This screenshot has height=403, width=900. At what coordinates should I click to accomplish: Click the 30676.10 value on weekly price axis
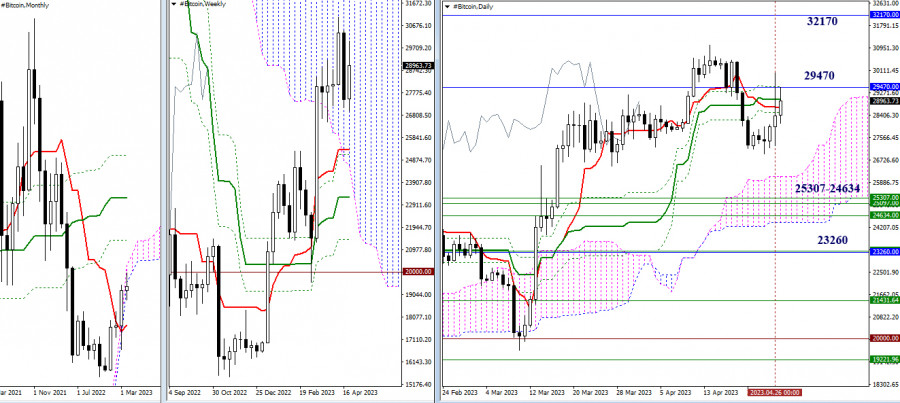(x=418, y=26)
